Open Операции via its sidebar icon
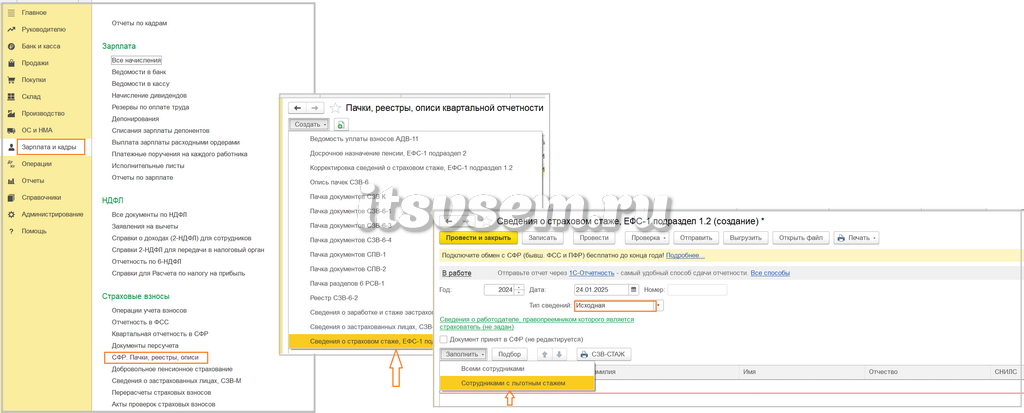1024x413 pixels. click(10, 164)
